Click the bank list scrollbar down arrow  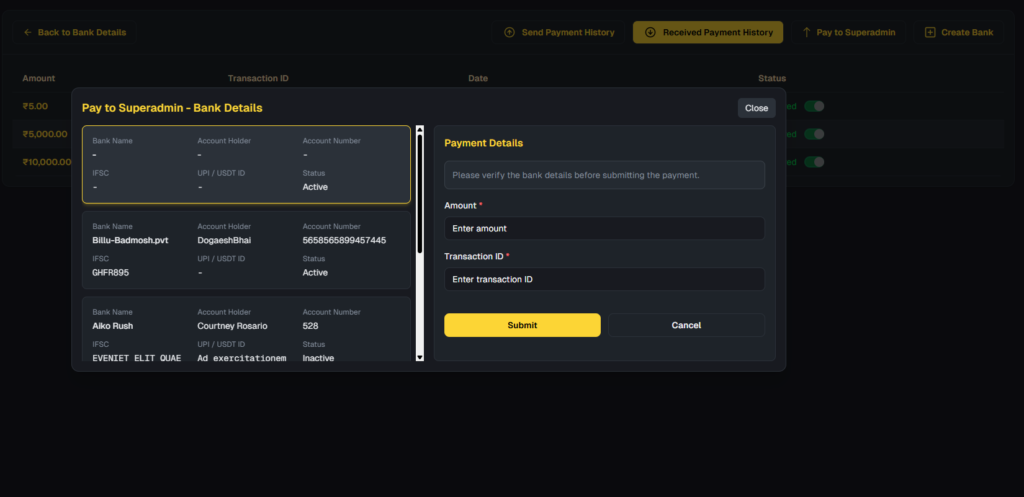pos(420,355)
